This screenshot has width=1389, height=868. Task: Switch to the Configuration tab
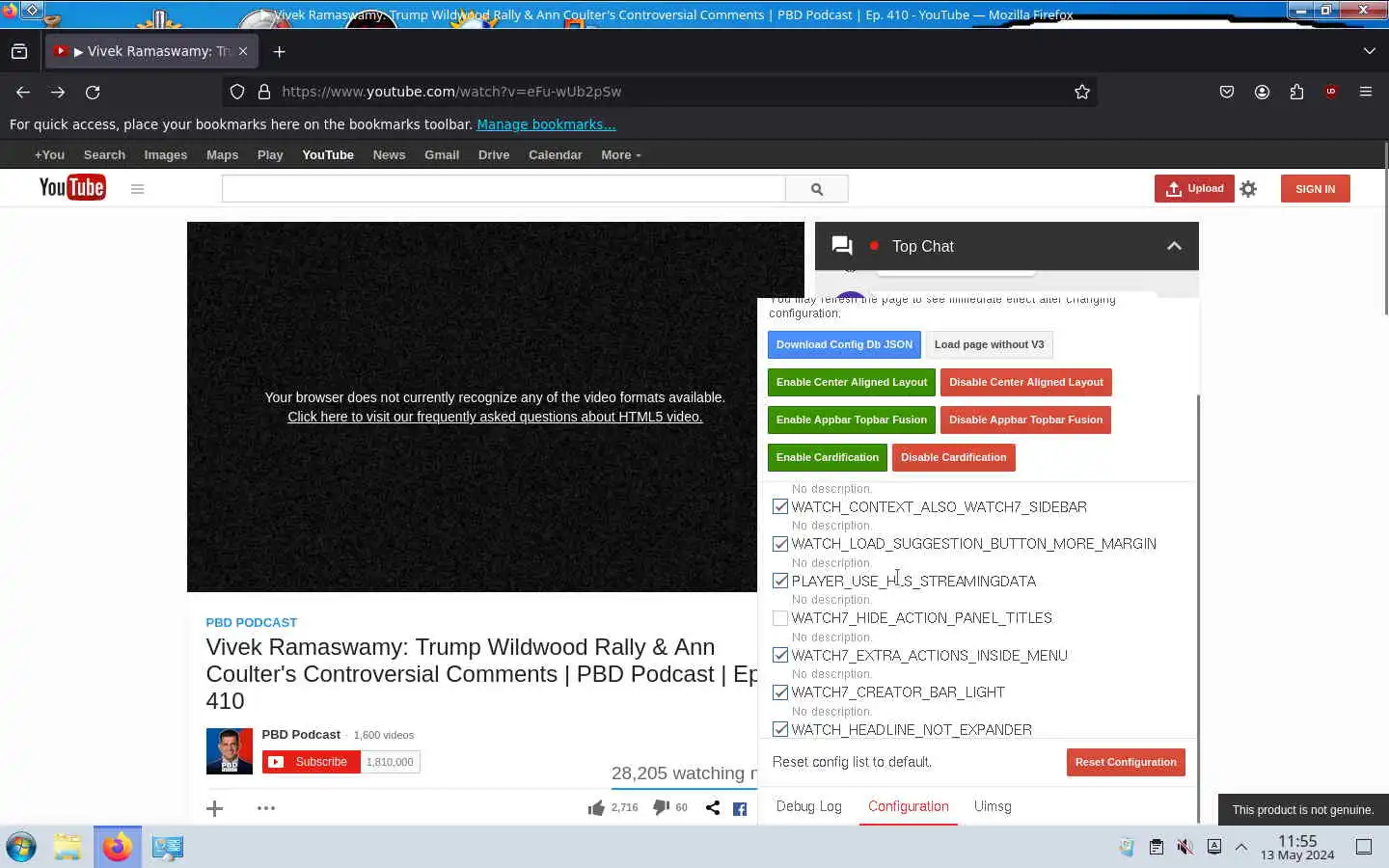[908, 806]
